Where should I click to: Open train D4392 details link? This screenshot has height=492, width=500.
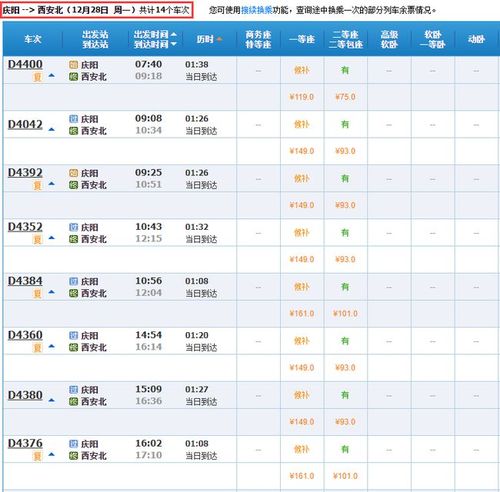(25, 173)
